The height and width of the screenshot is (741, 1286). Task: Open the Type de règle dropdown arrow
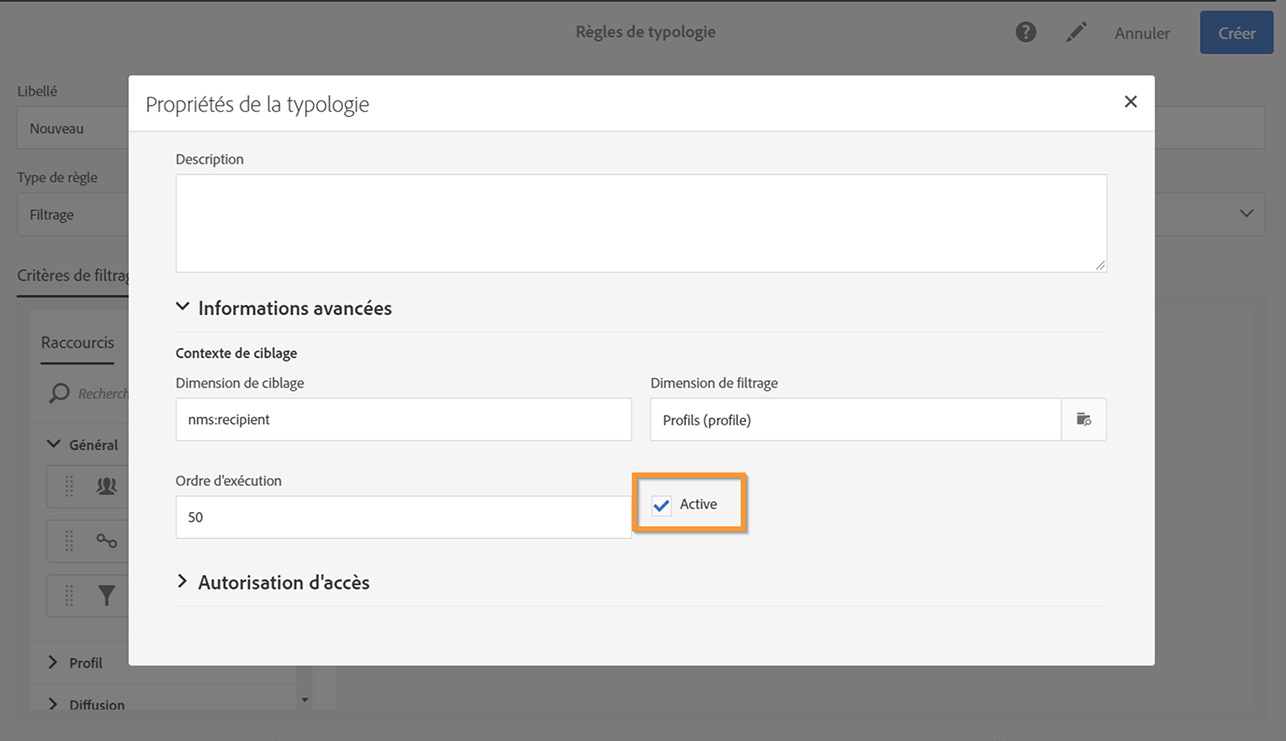point(1246,214)
